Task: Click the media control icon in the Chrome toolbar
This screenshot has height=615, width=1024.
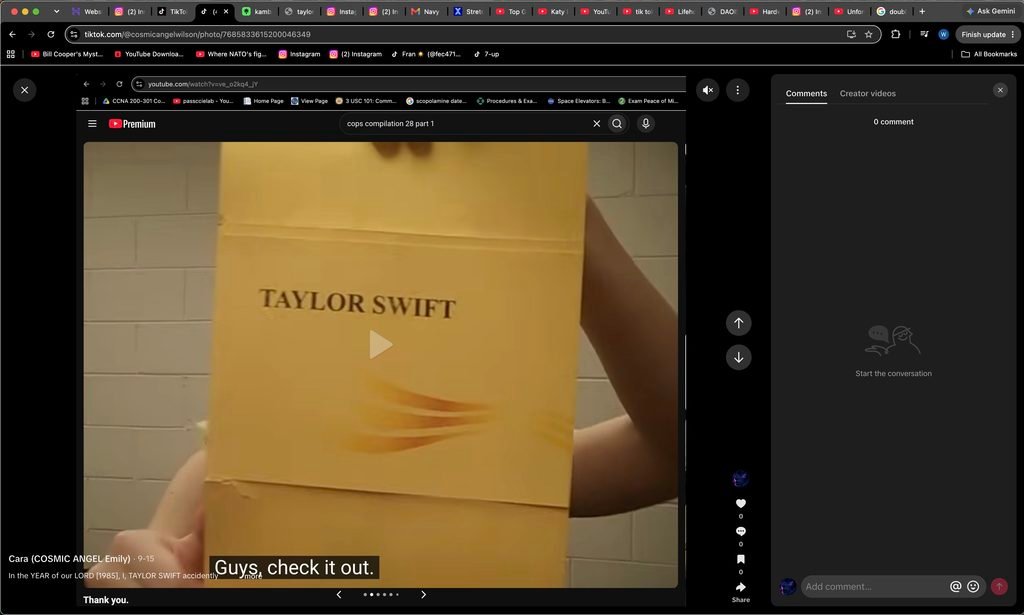Action: coord(924,34)
